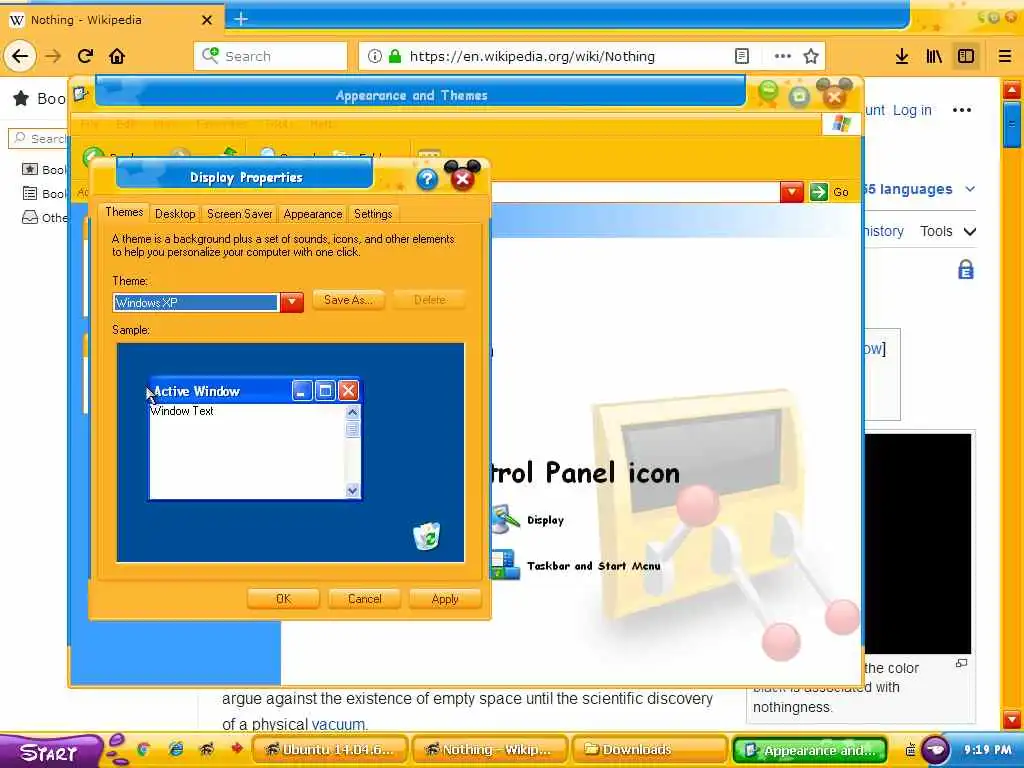Show site information icon in URL bar
1024x768 pixels.
click(x=374, y=56)
